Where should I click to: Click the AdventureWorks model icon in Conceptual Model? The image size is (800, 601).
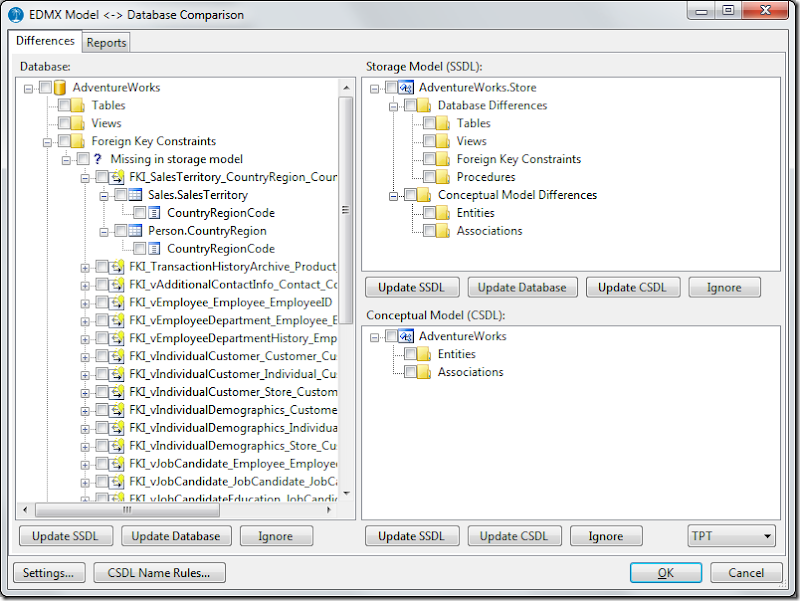point(406,336)
